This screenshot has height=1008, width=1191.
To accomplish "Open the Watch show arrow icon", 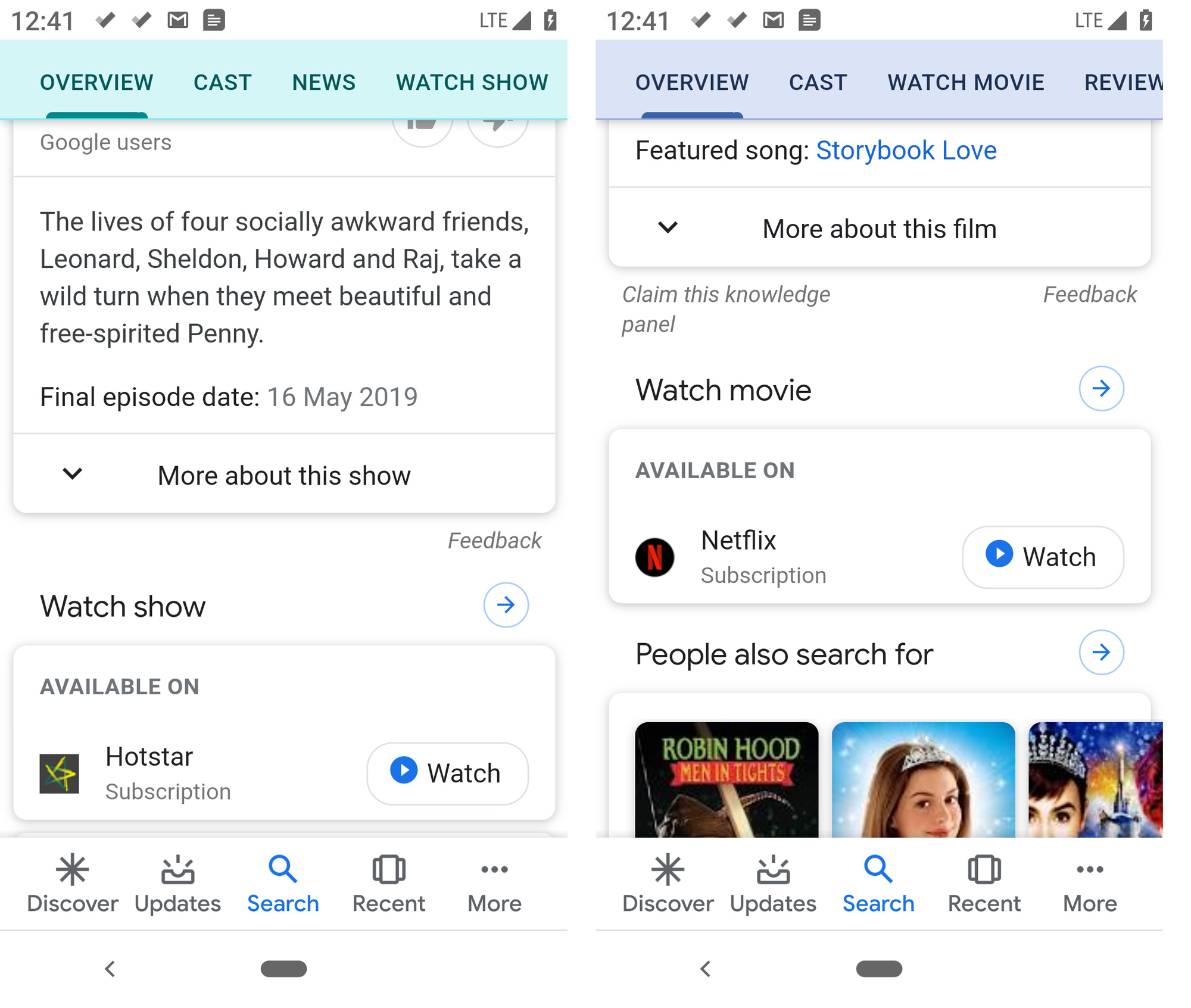I will (505, 605).
